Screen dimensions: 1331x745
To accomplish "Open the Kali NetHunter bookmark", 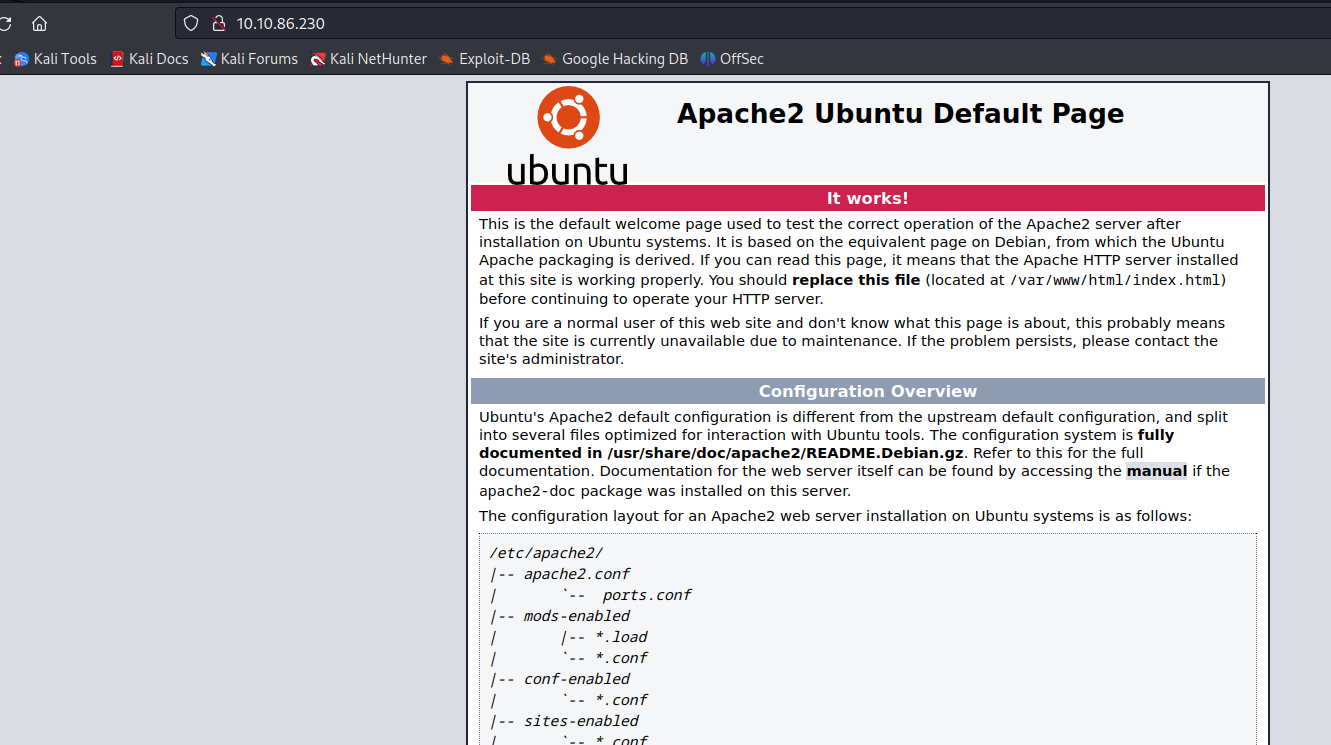I will [369, 59].
